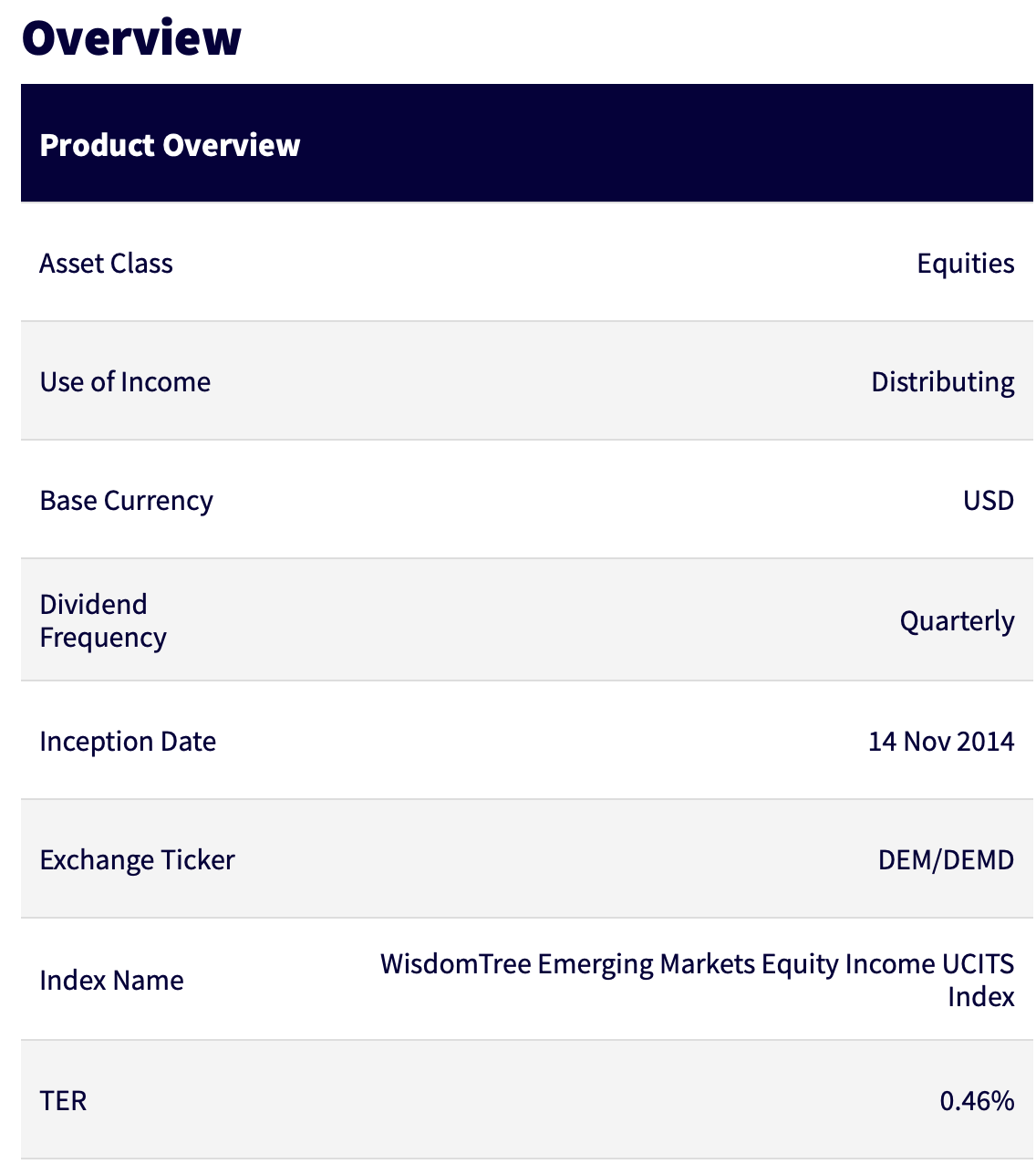Select the Base Currency label
This screenshot has height=1164, width=1036.
pos(126,501)
